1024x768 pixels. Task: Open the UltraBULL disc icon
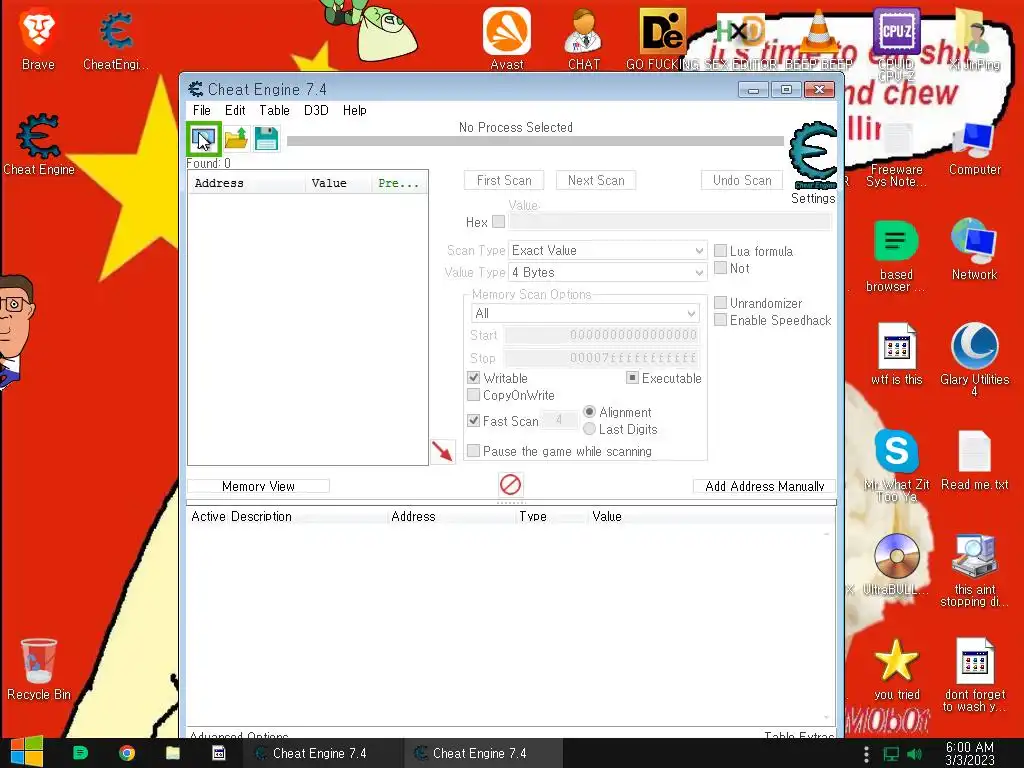[x=896, y=565]
